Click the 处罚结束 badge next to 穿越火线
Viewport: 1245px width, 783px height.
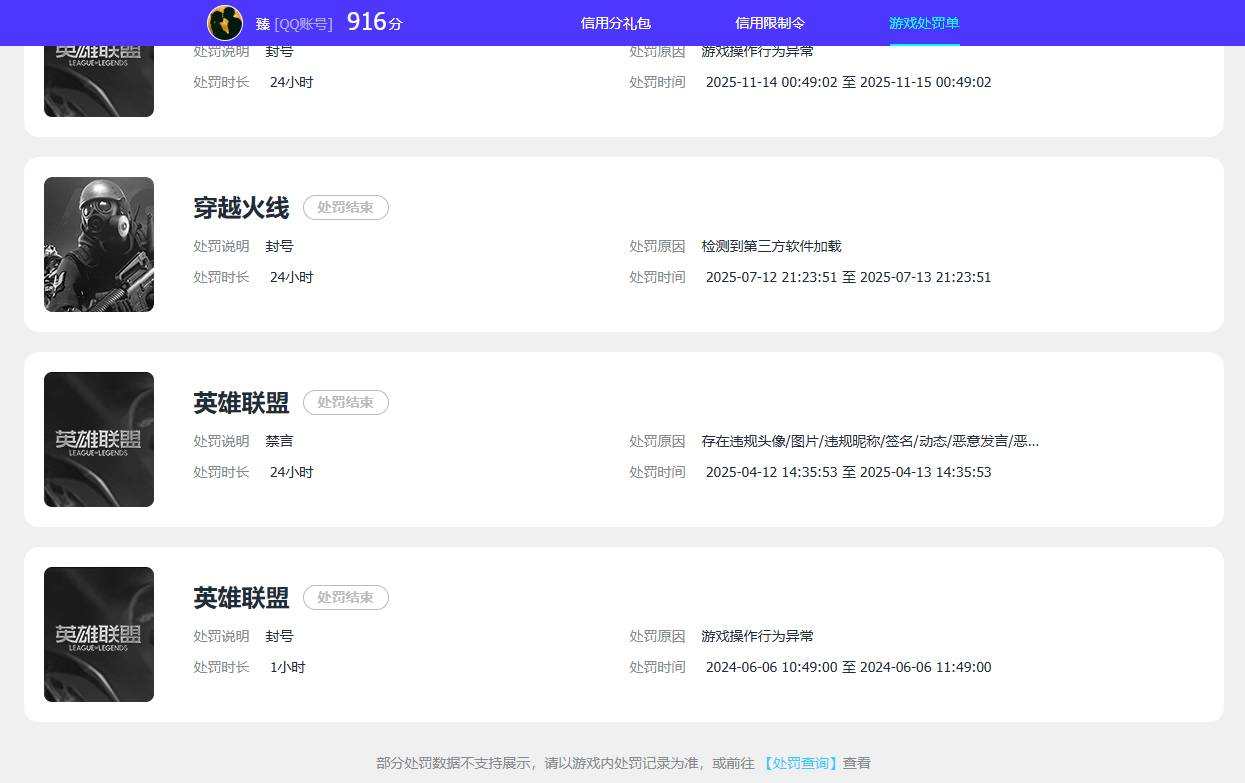coord(346,208)
